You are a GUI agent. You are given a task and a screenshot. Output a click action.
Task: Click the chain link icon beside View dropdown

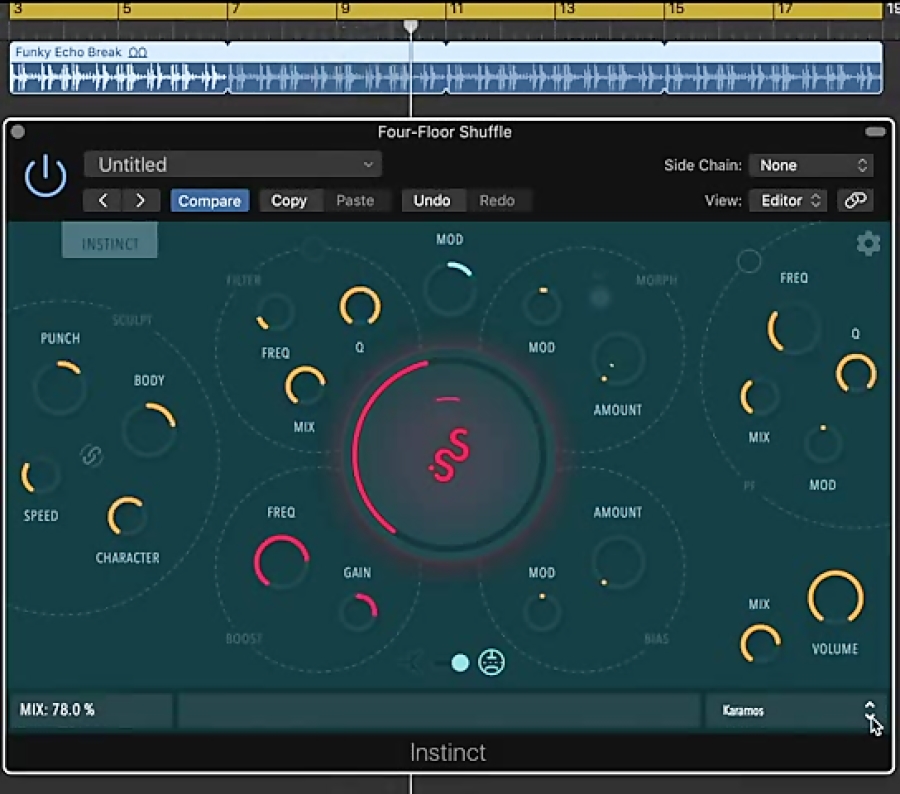tap(857, 200)
